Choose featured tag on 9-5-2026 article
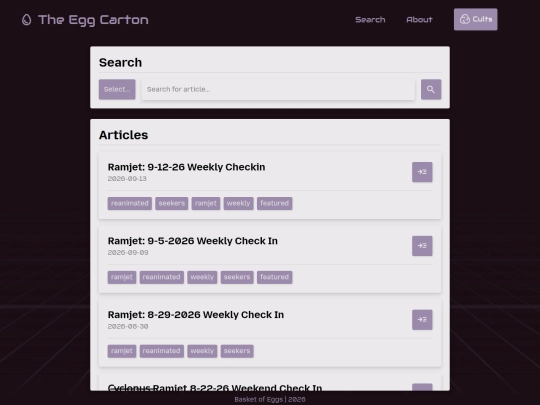The height and width of the screenshot is (405, 540). coord(274,277)
